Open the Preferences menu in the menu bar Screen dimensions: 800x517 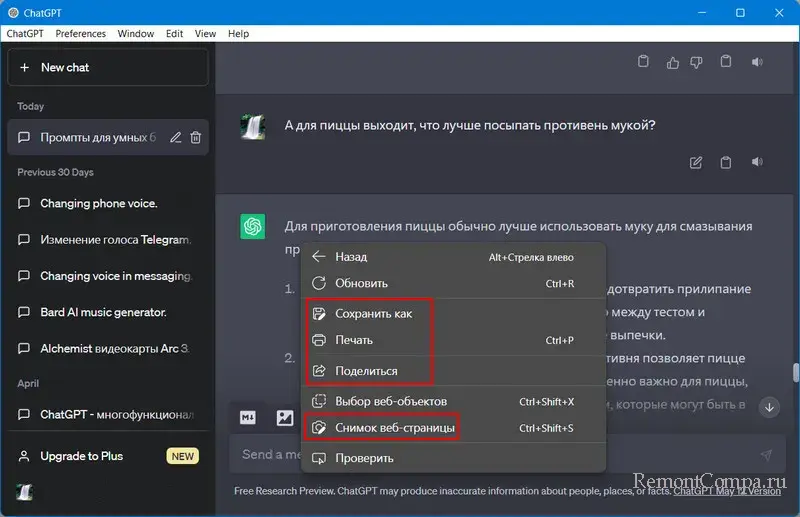click(80, 33)
